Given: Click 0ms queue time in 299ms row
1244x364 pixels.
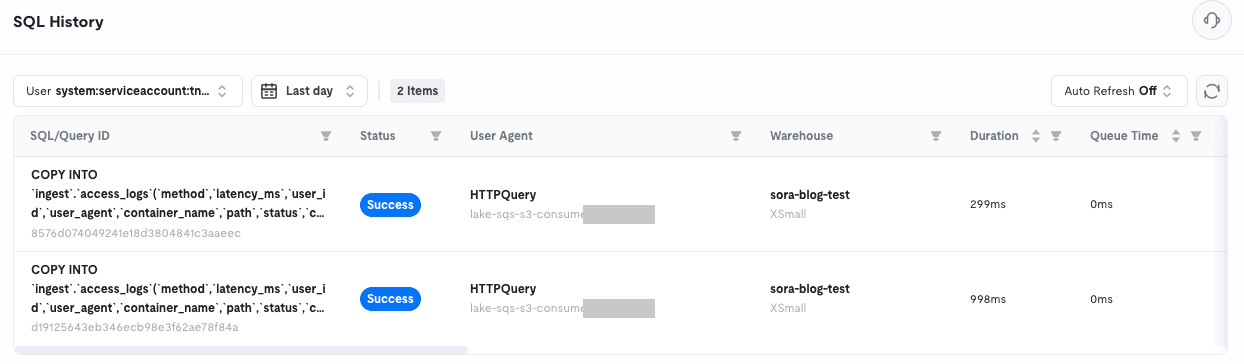Looking at the screenshot, I should click(1101, 205).
